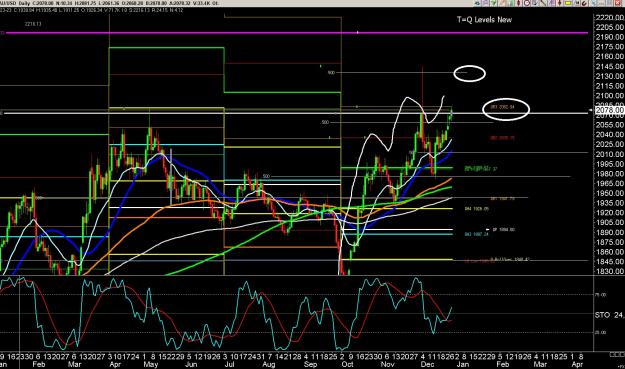
Task: Click the Dec month label on time axis
Action: coord(427,364)
